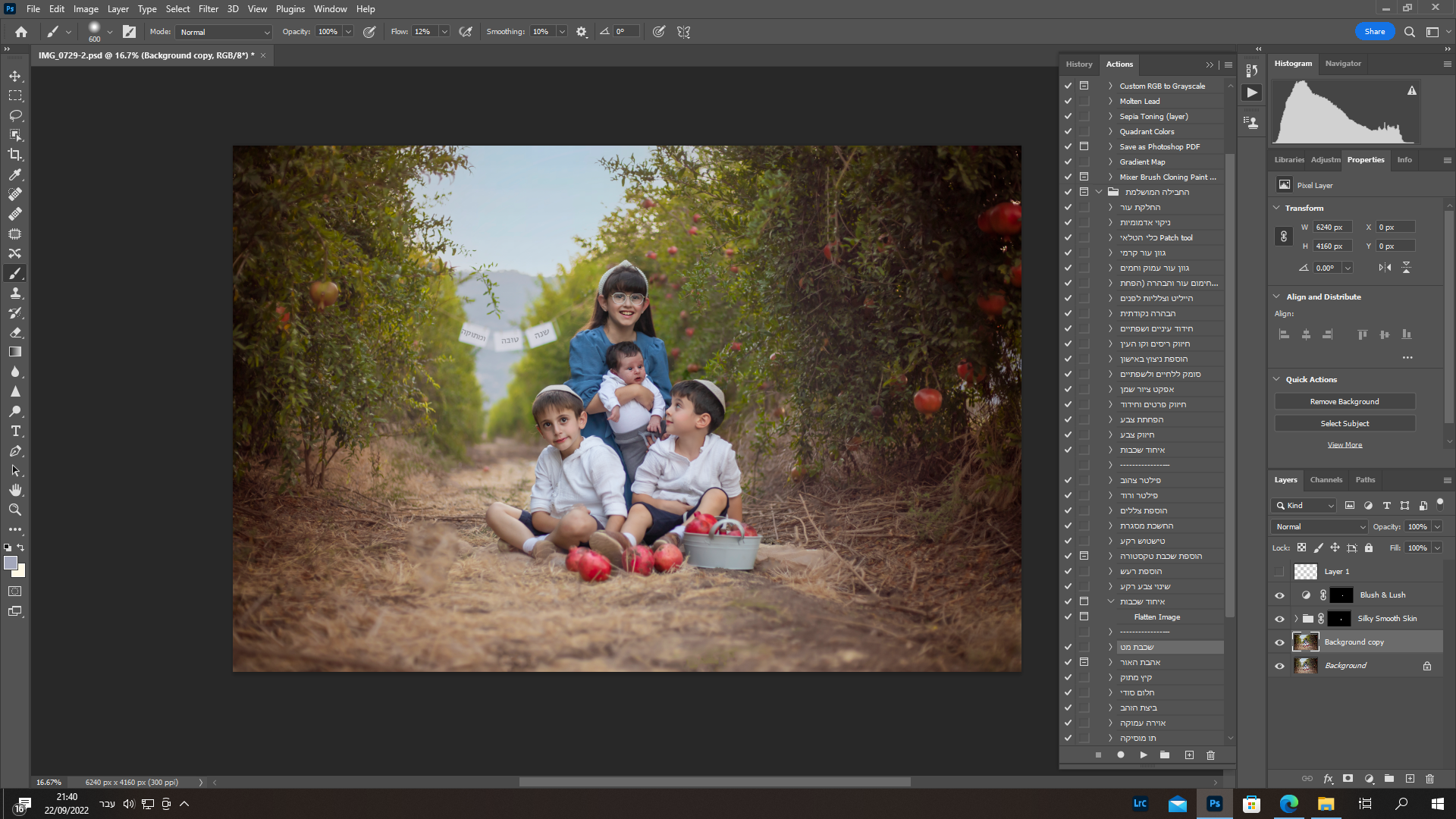Hide the Background copy layer
This screenshot has width=1456, height=819.
(1279, 642)
